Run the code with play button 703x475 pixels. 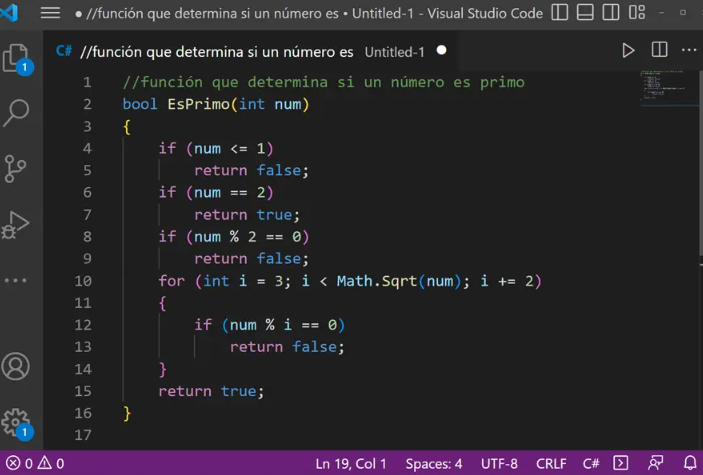click(628, 50)
